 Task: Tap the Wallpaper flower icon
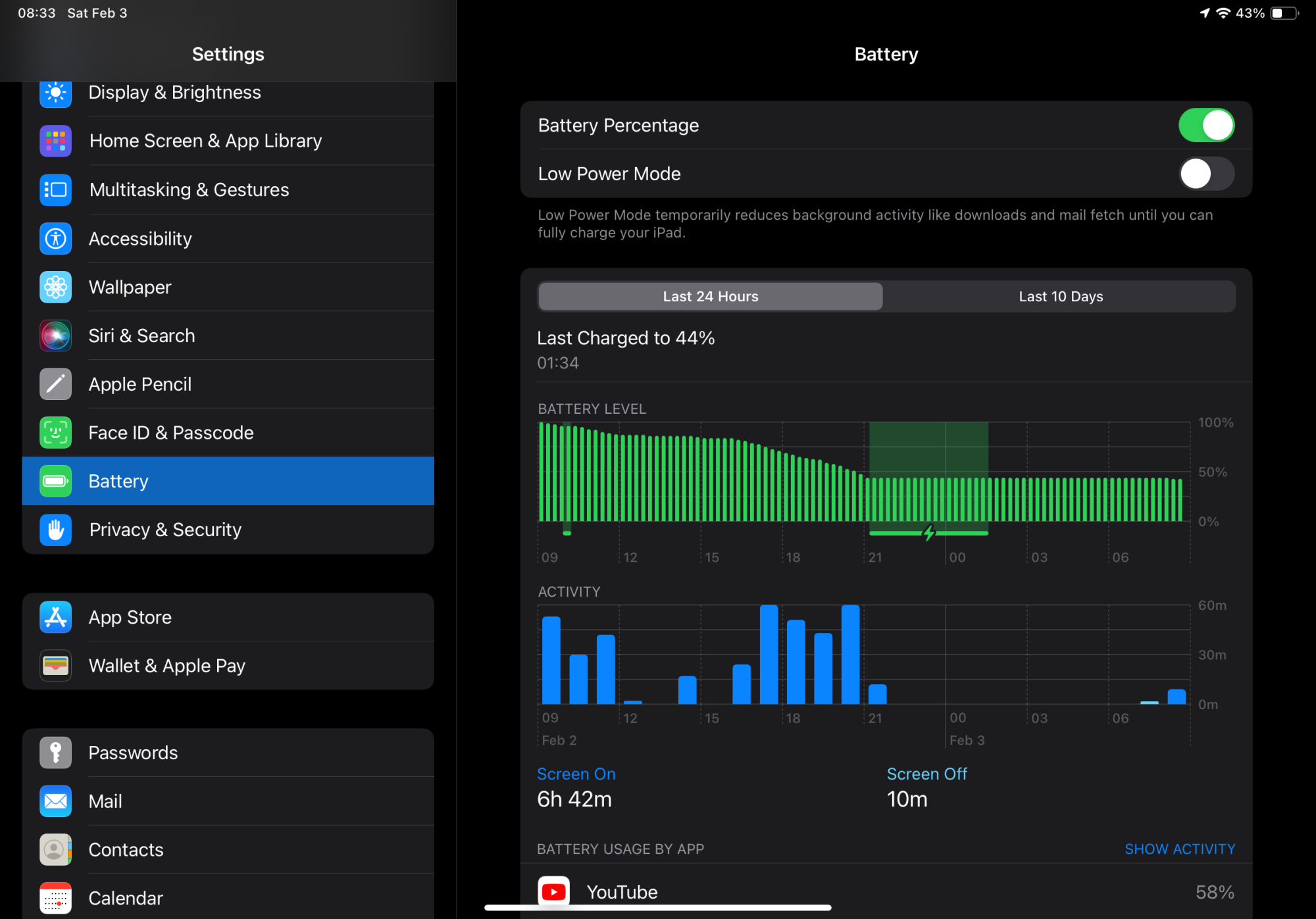pyautogui.click(x=55, y=287)
